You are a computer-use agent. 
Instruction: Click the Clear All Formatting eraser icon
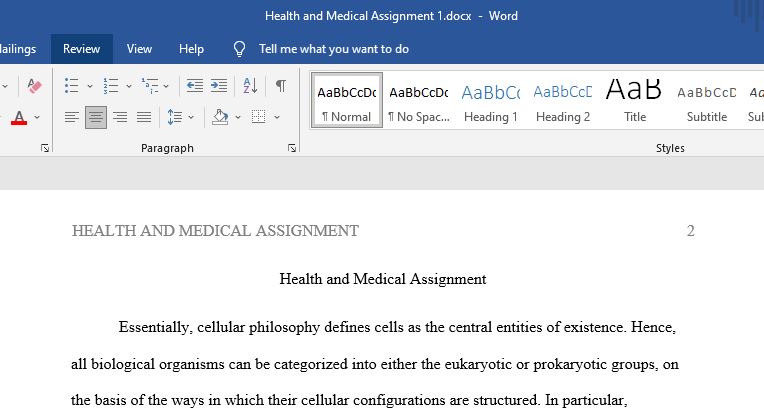tap(34, 86)
